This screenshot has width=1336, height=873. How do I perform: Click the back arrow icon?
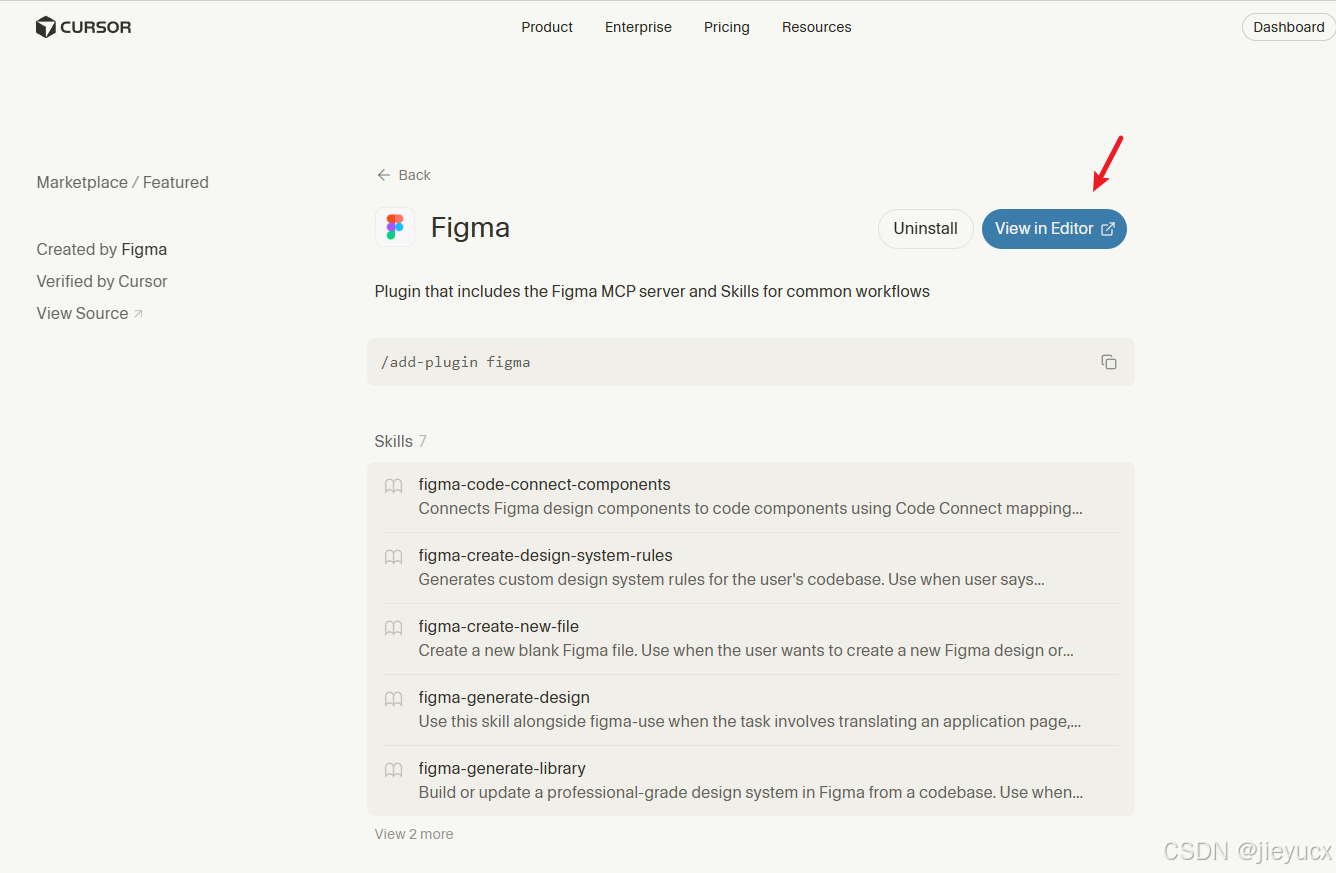(383, 175)
